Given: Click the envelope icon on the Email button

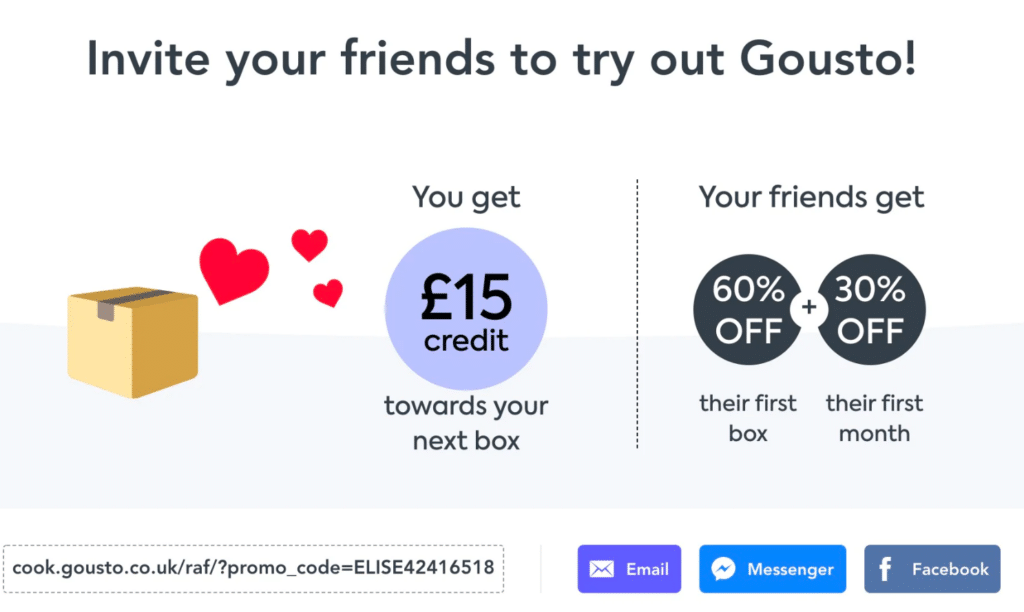Looking at the screenshot, I should [x=601, y=568].
